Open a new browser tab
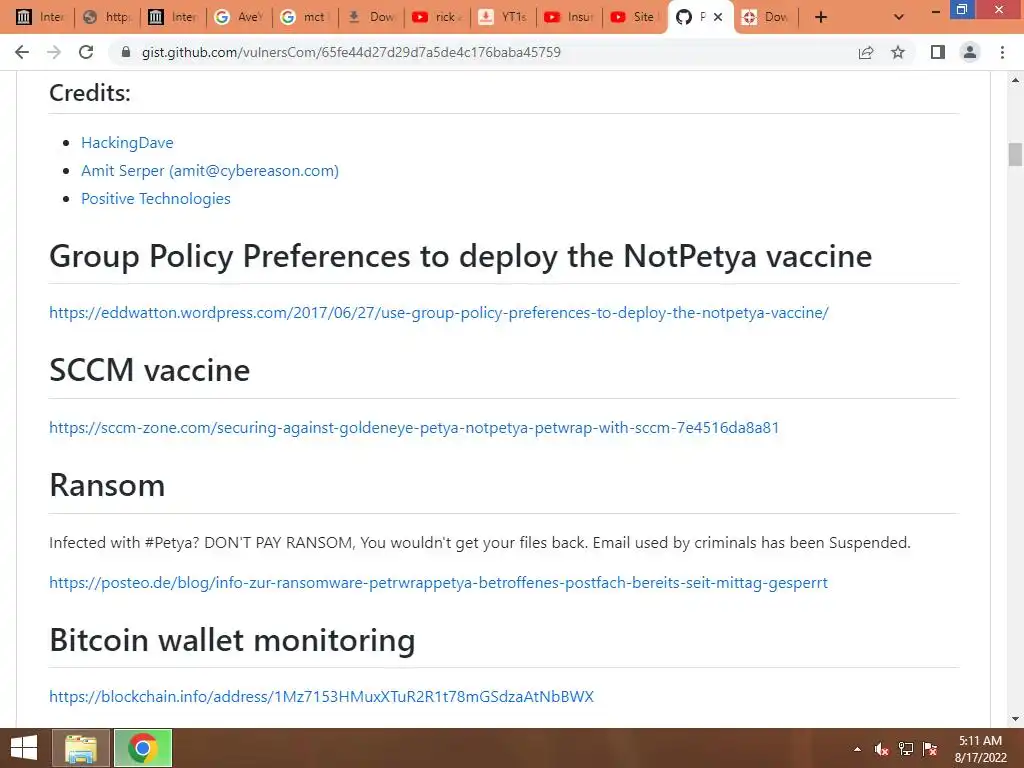Image resolution: width=1024 pixels, height=768 pixels. click(821, 17)
